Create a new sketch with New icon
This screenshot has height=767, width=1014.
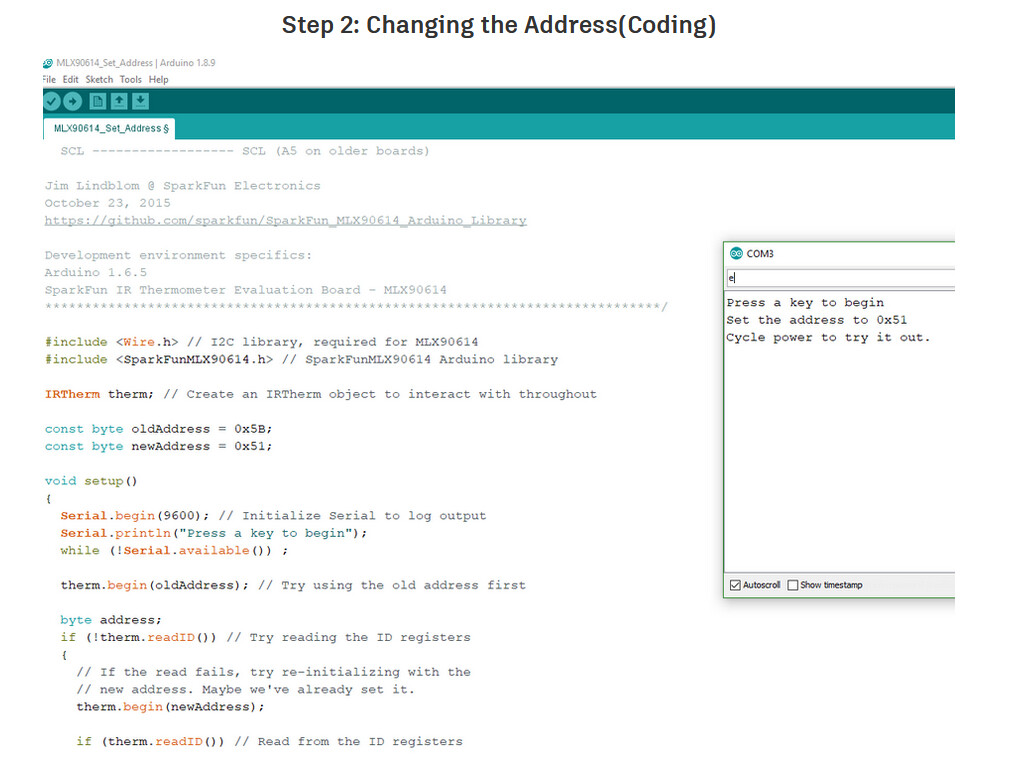(98, 102)
